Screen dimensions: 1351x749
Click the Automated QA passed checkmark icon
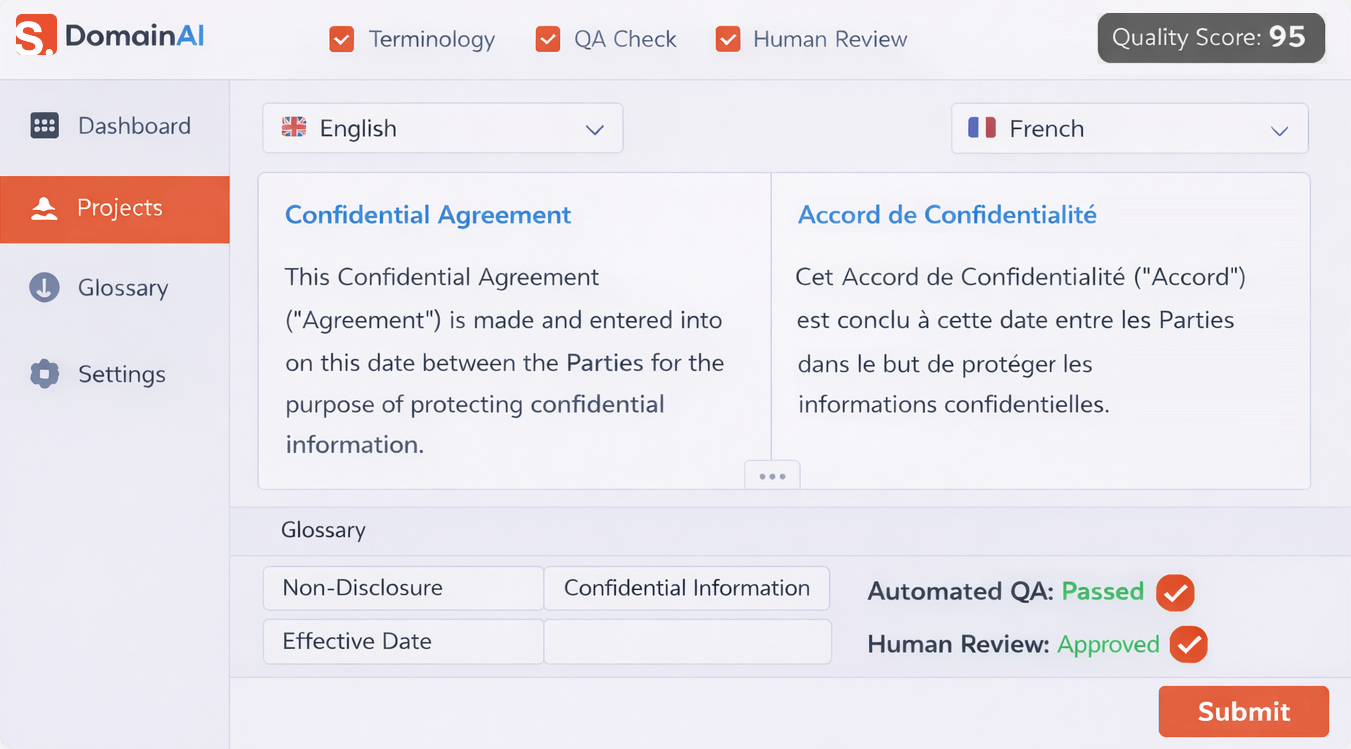point(1175,592)
